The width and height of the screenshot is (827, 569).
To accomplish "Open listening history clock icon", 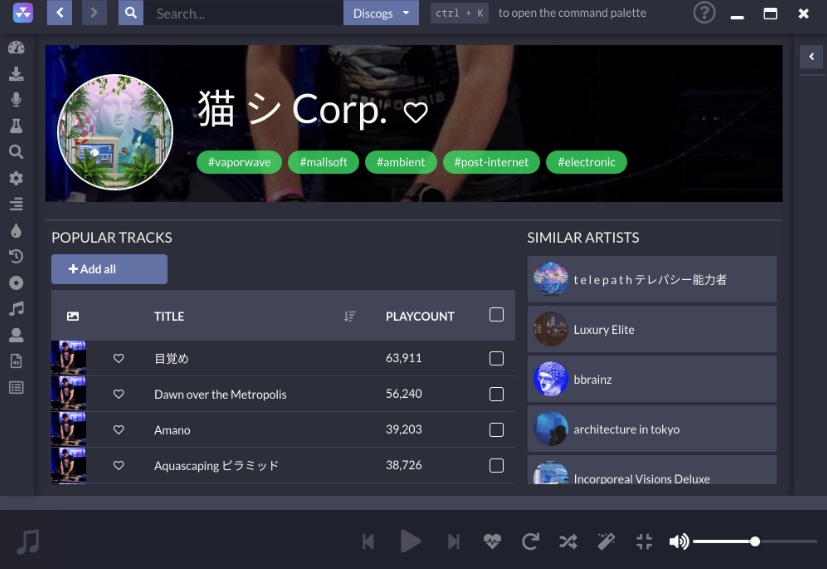I will click(16, 257).
